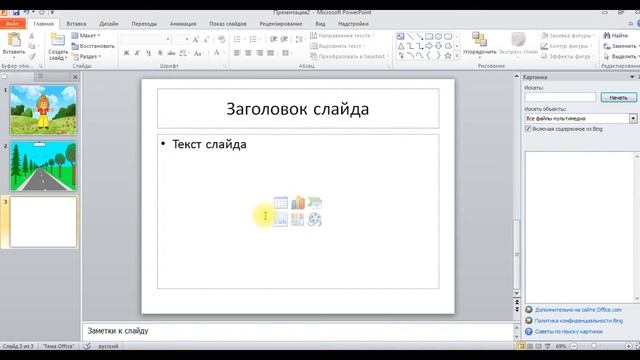Switch to Reading view icon in status bar
This screenshot has width=640, height=360.
tap(539, 346)
